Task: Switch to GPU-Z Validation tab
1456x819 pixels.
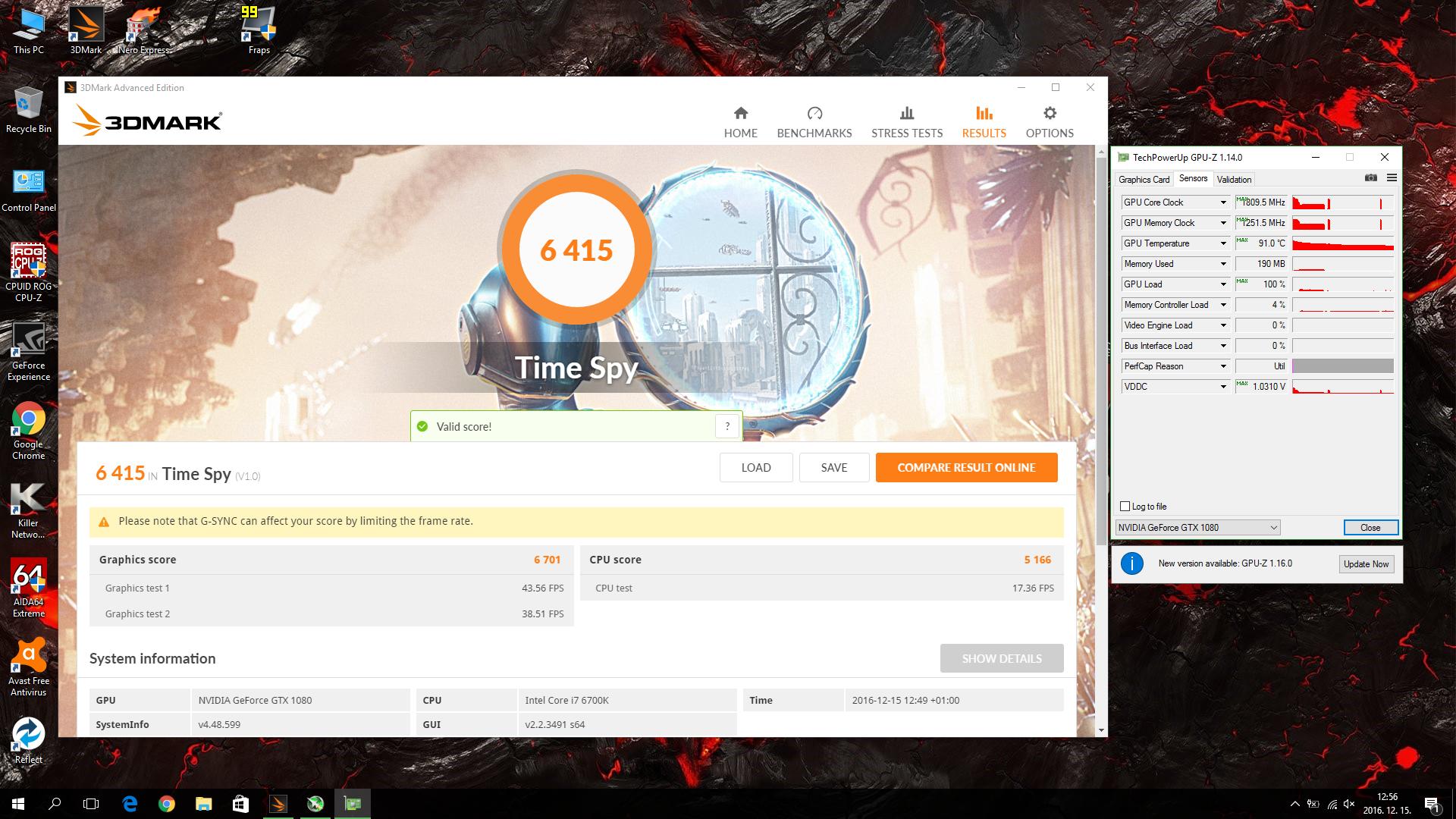Action: [1234, 180]
